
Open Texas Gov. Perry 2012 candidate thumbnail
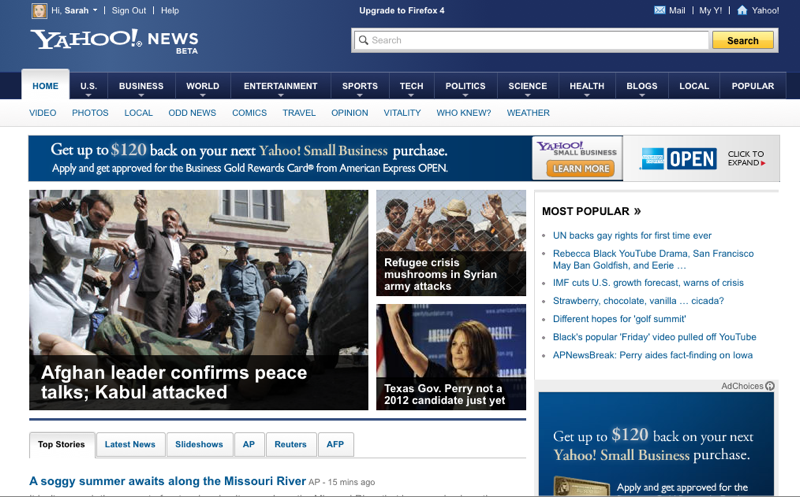tap(451, 357)
